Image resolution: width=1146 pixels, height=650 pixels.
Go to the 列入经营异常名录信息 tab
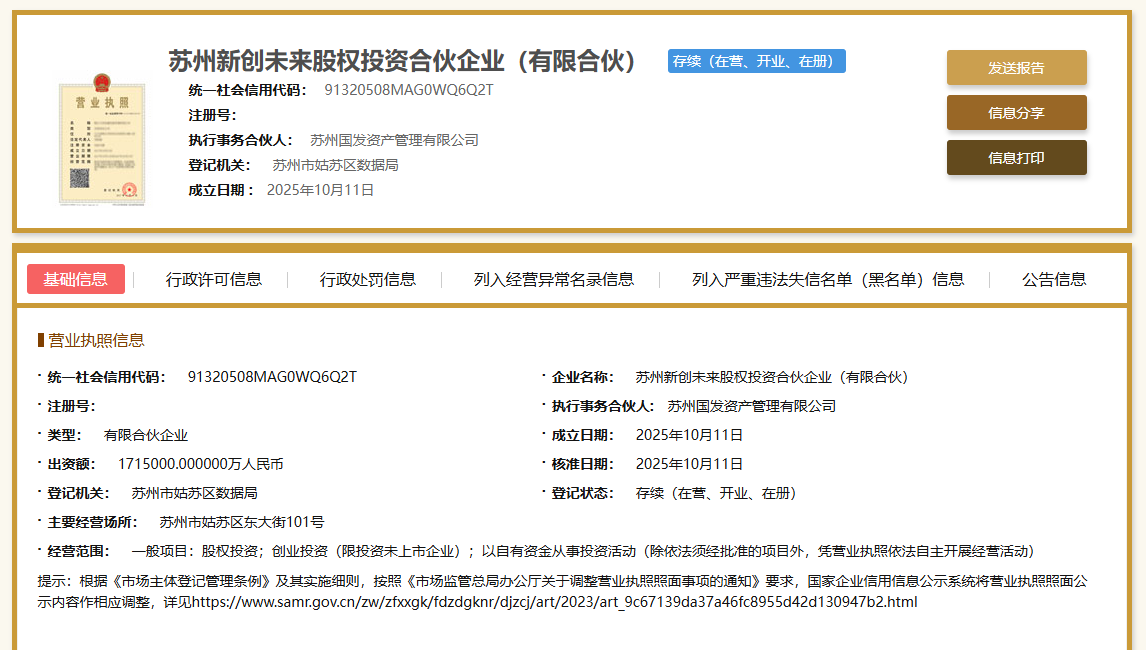553,279
